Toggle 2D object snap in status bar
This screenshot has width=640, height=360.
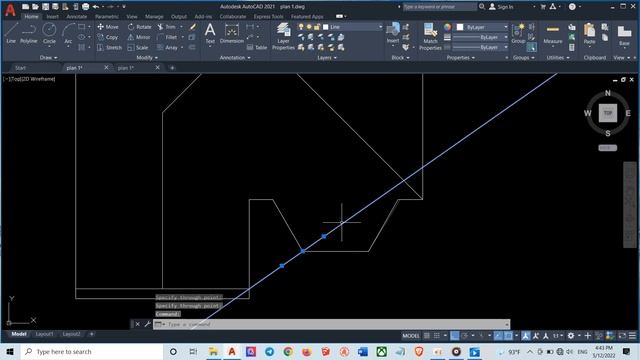508,336
